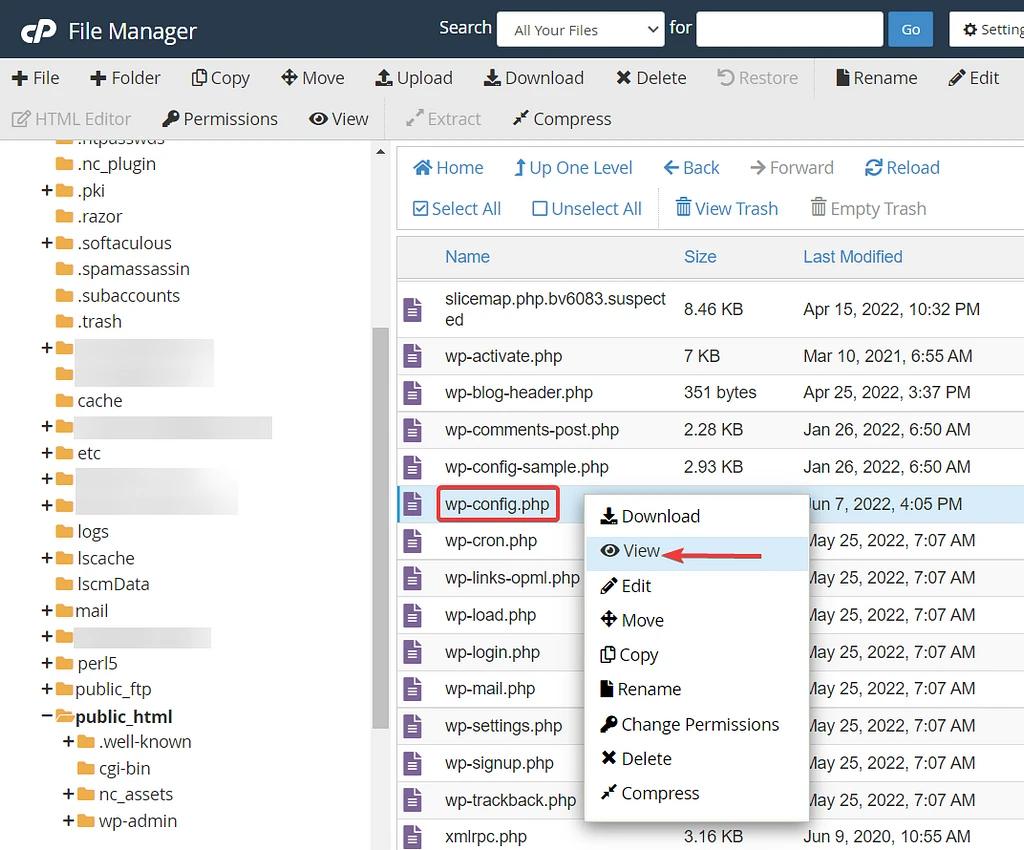1024x850 pixels.
Task: Expand the wp-admin folder
Action: pos(69,821)
